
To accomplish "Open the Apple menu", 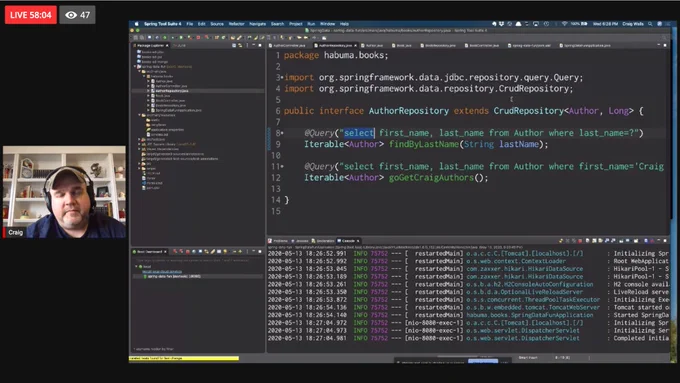I will tap(136, 24).
